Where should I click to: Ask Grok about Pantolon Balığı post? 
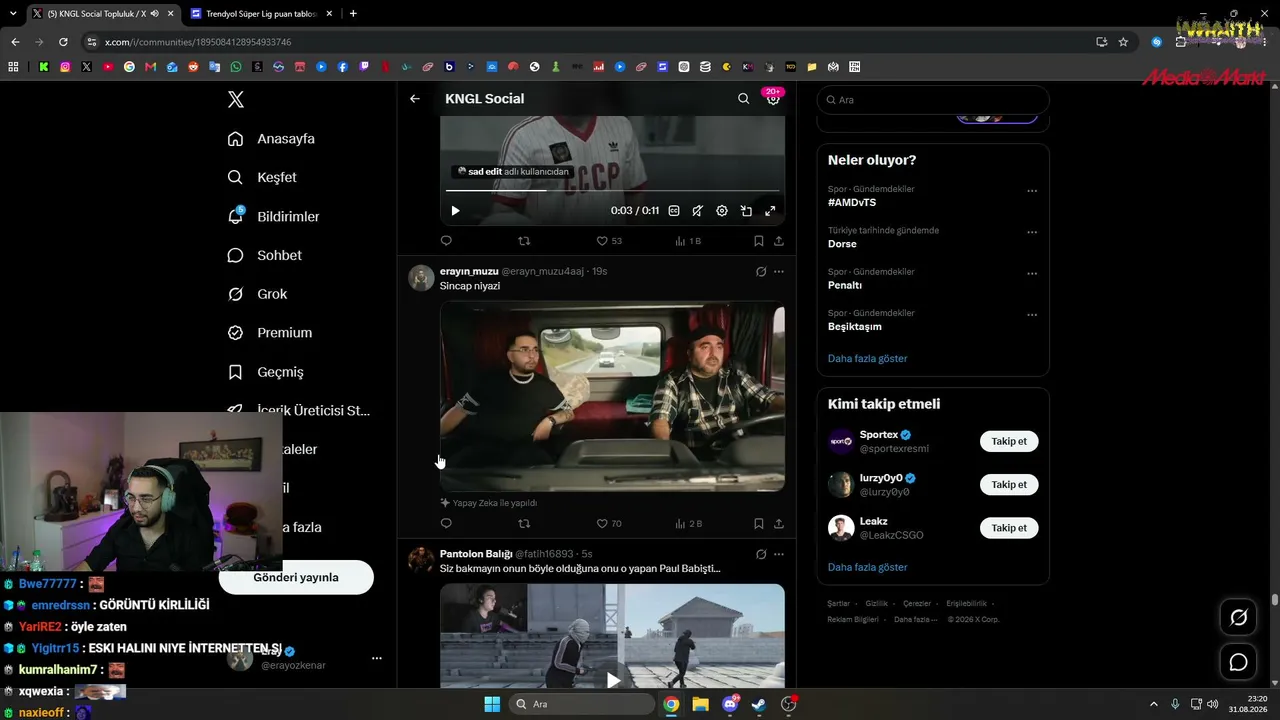pos(761,554)
